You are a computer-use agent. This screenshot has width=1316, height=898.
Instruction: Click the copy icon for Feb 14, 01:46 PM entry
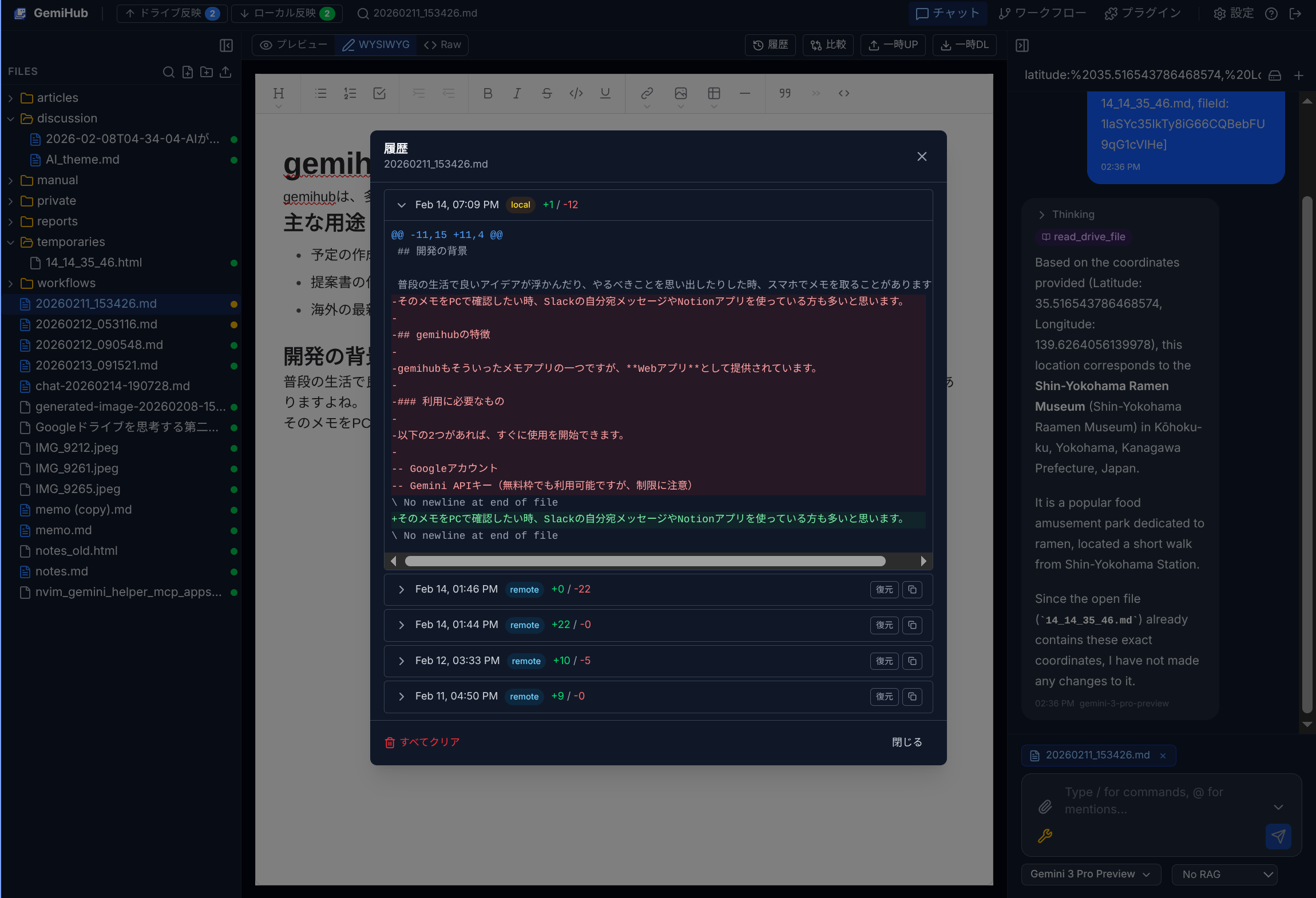(912, 590)
